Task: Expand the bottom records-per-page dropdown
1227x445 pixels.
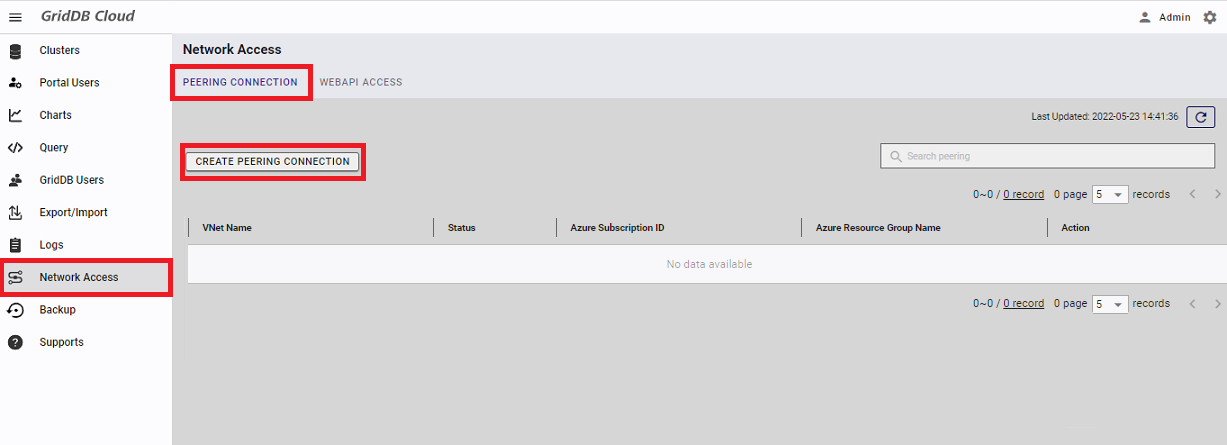Action: (x=1110, y=304)
